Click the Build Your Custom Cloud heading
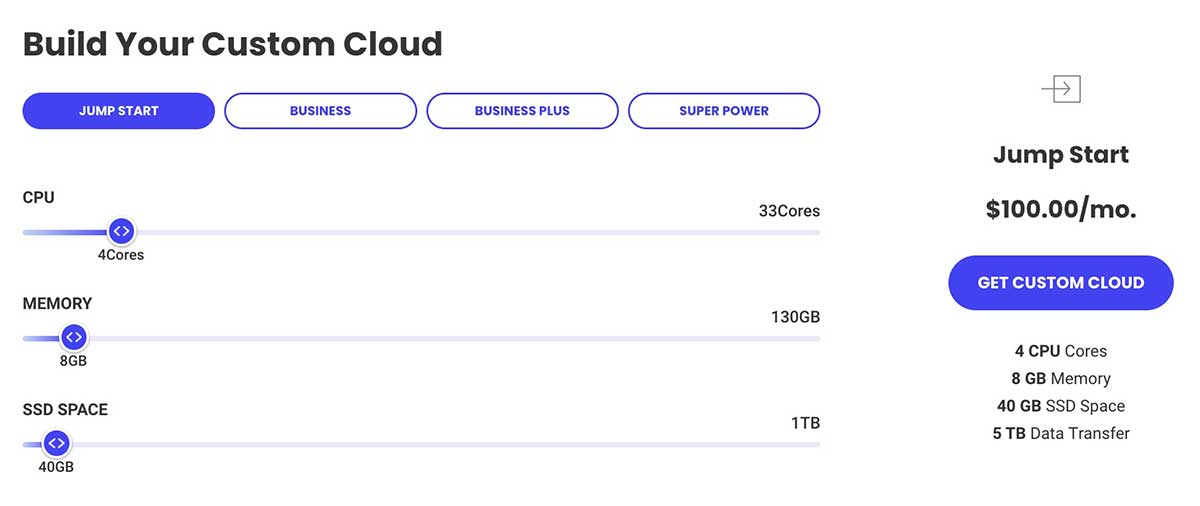1200x506 pixels. coord(232,44)
